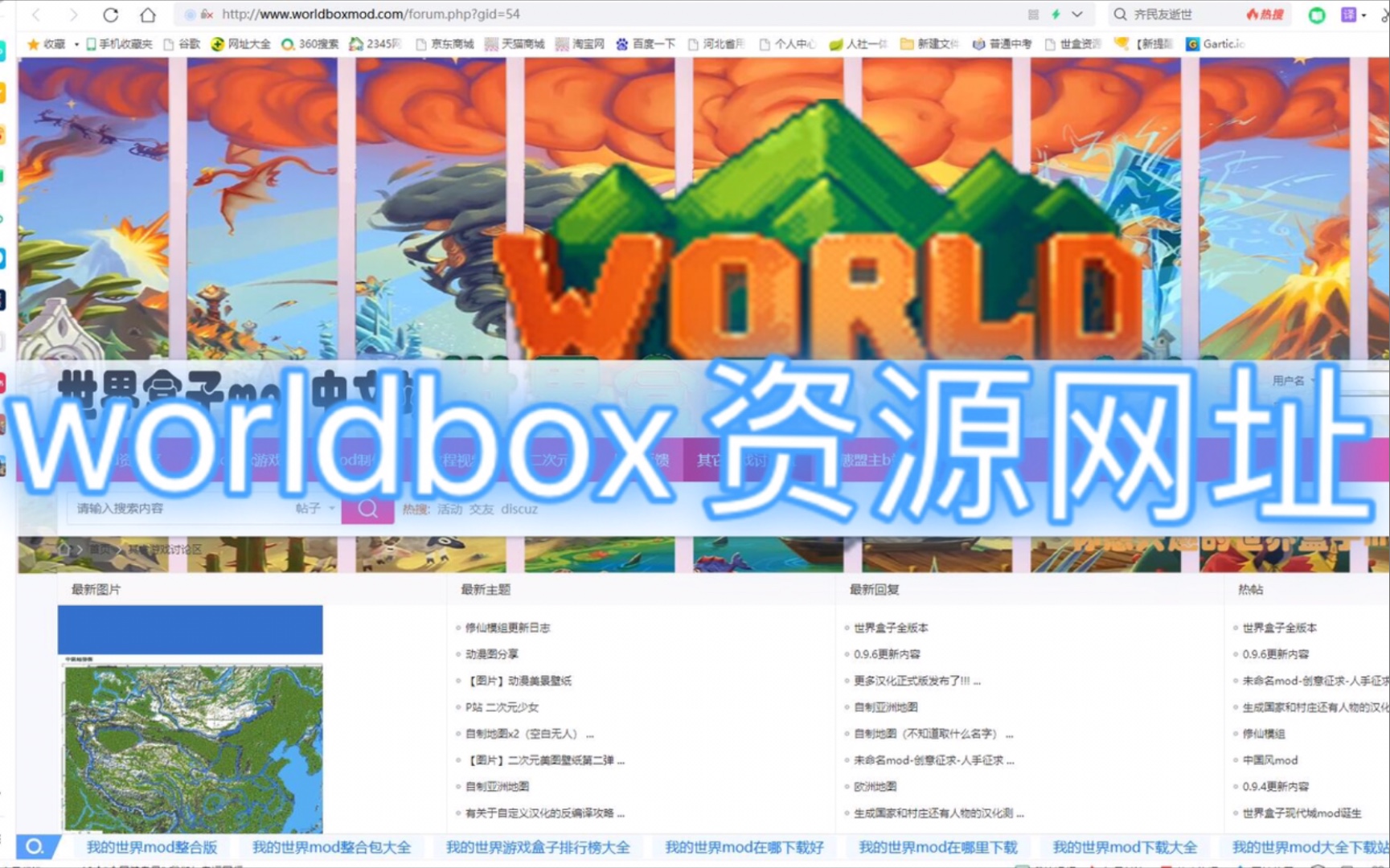This screenshot has width=1390, height=868.
Task: Open the 新建文件 folder bookmark
Action: coord(929,44)
